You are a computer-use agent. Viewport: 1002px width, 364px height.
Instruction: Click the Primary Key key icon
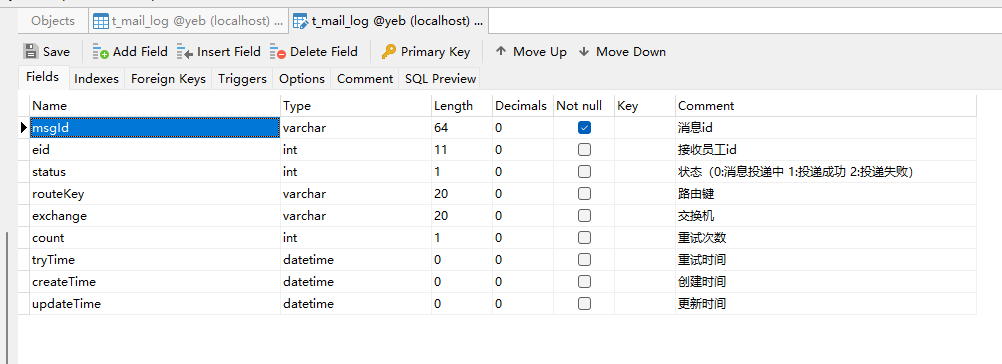[x=389, y=52]
